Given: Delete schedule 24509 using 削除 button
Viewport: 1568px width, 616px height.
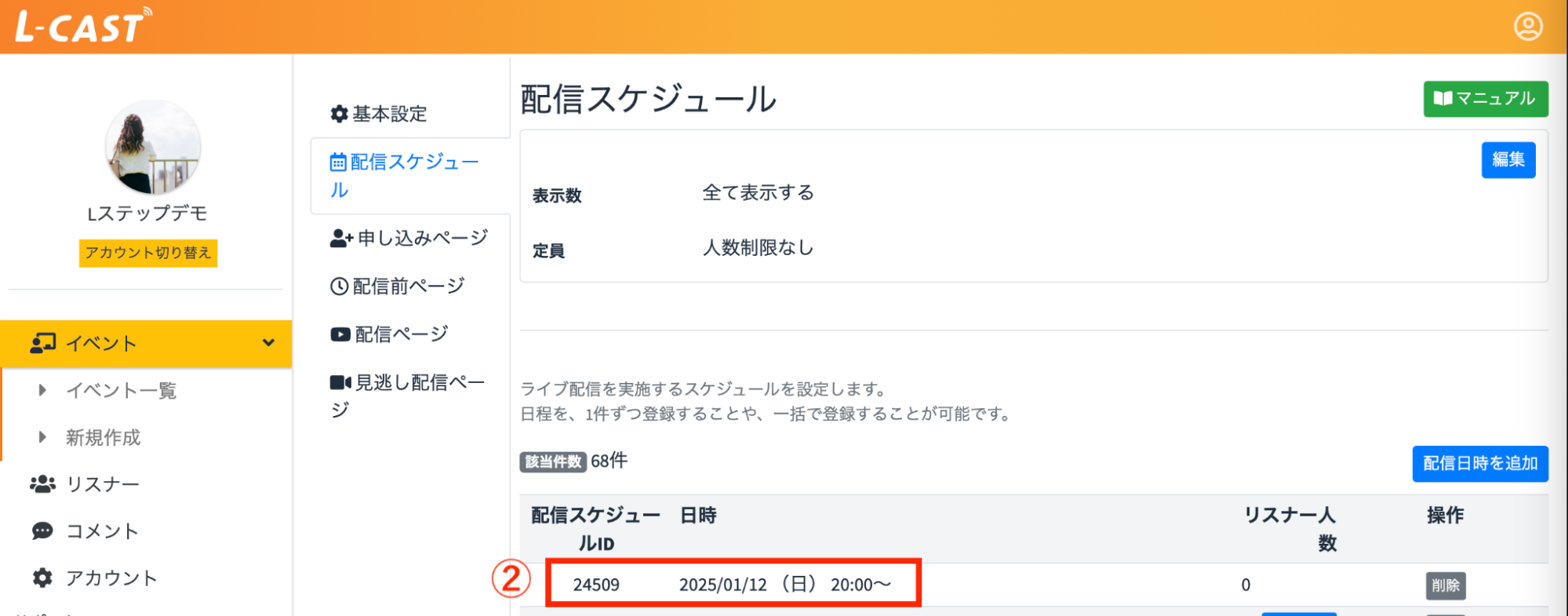Looking at the screenshot, I should point(1446,585).
